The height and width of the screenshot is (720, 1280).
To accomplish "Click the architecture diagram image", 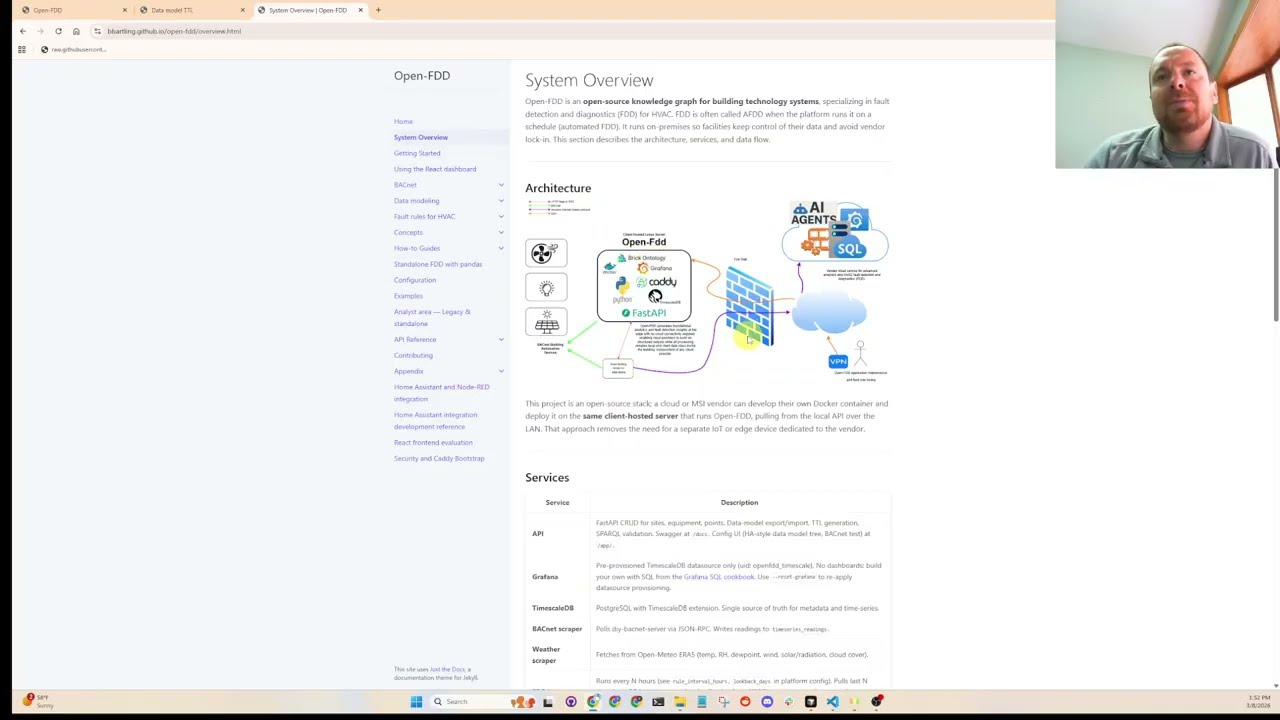I will (707, 290).
